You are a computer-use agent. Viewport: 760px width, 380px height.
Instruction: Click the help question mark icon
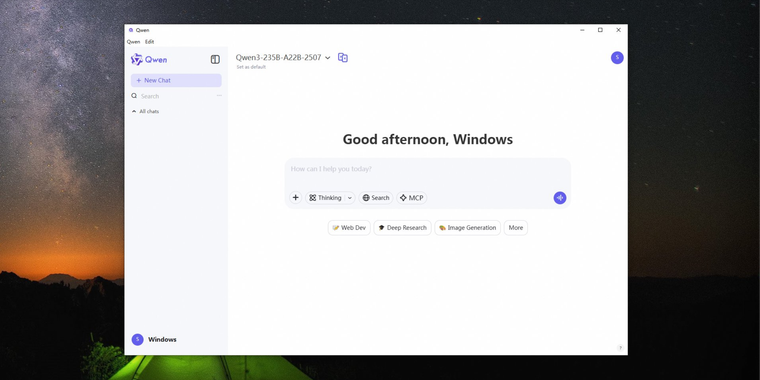point(620,348)
